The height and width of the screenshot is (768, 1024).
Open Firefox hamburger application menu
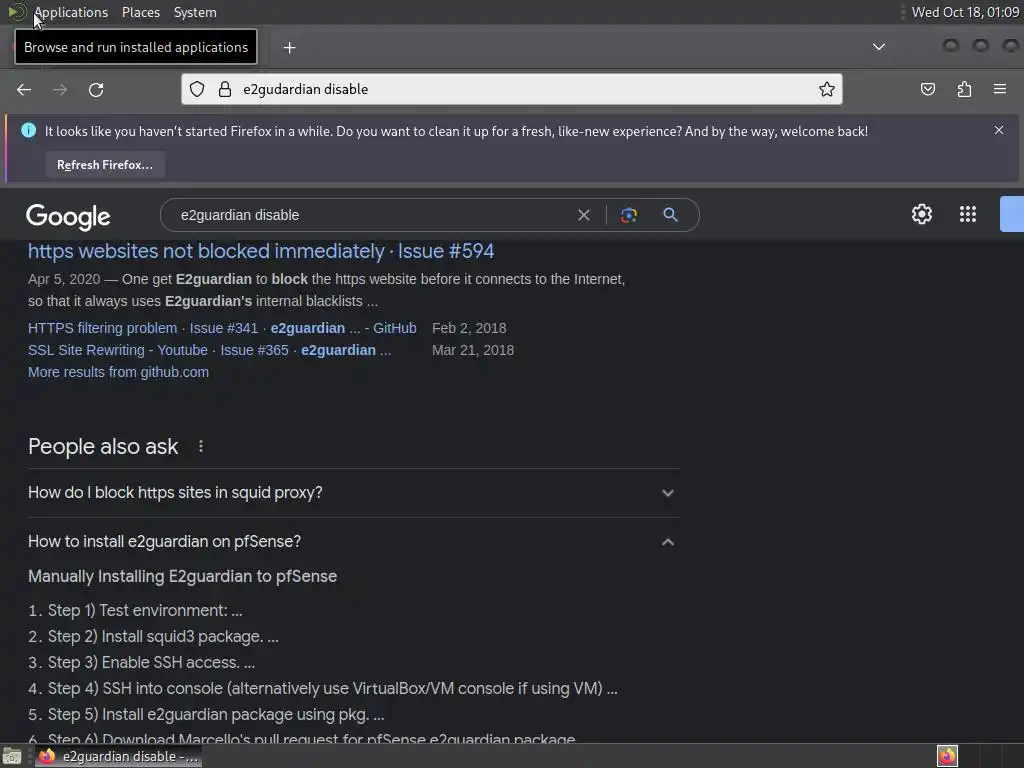(x=1000, y=89)
